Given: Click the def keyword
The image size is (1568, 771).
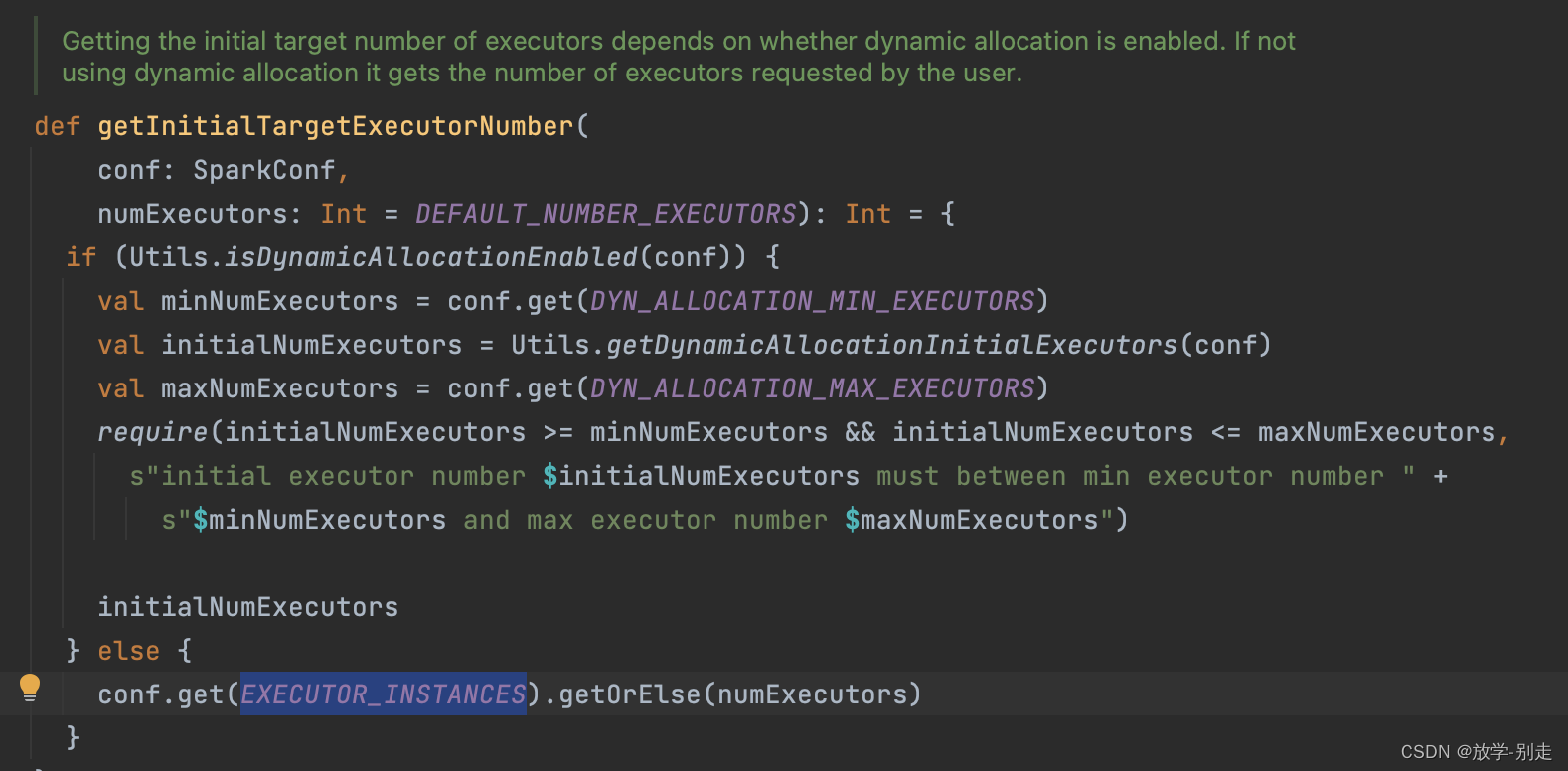Looking at the screenshot, I should pos(58,126).
